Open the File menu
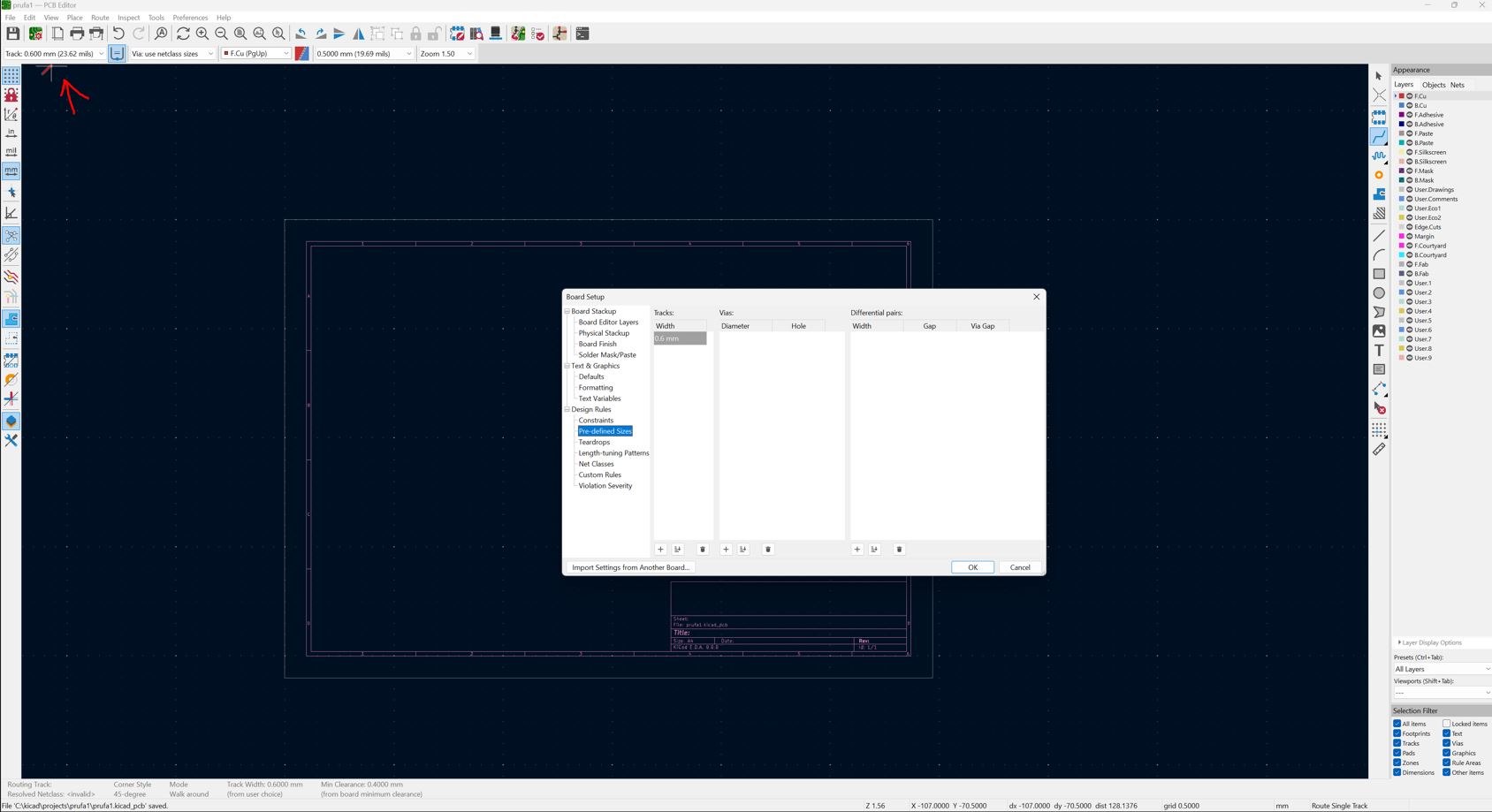The width and height of the screenshot is (1492, 812). (11, 18)
